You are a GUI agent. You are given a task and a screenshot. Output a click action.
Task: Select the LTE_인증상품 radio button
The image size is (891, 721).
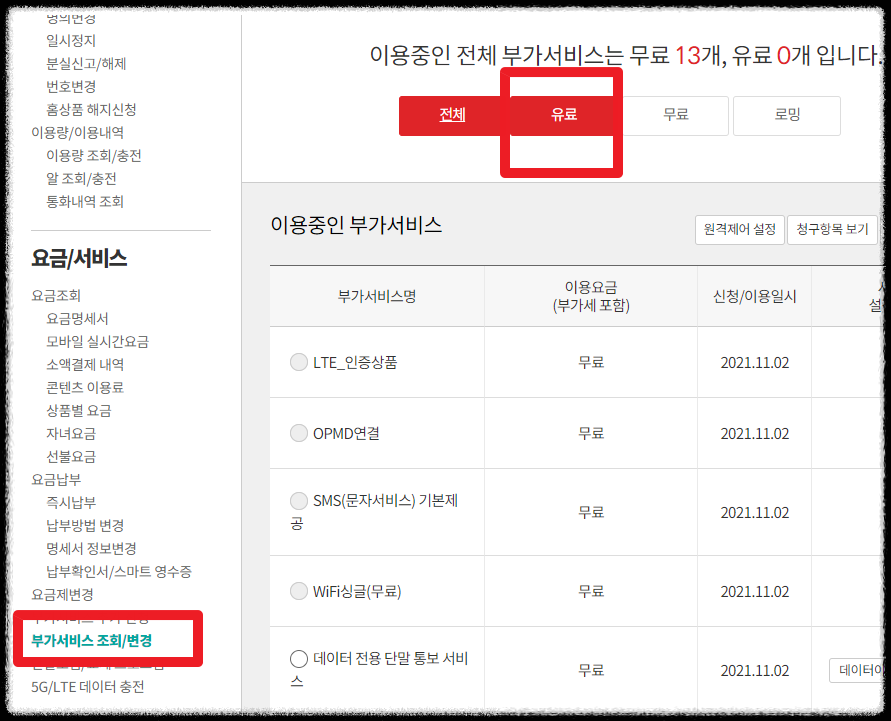pyautogui.click(x=299, y=362)
